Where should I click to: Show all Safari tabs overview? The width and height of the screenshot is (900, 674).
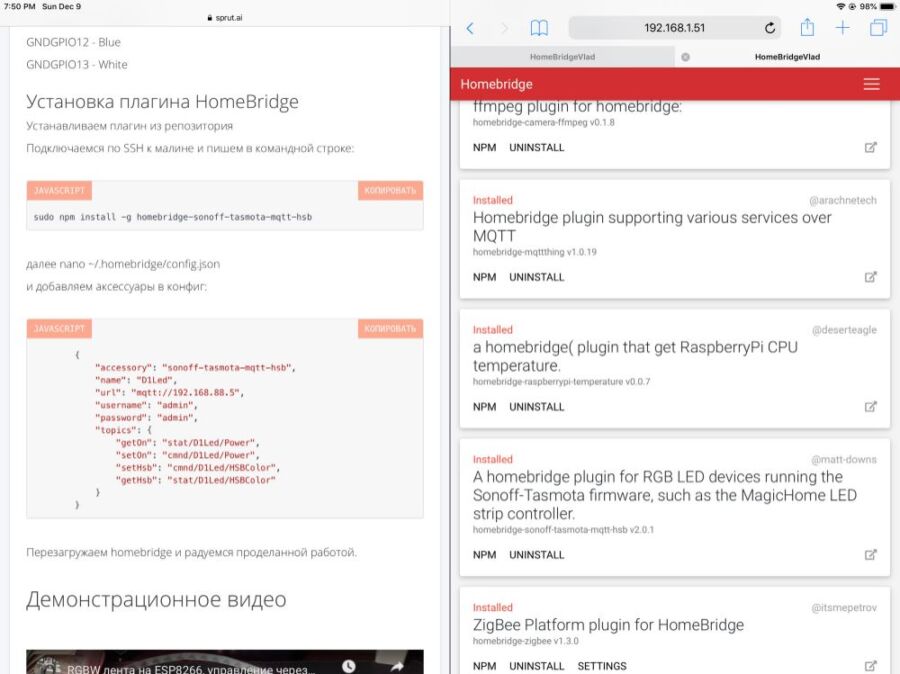[x=878, y=28]
